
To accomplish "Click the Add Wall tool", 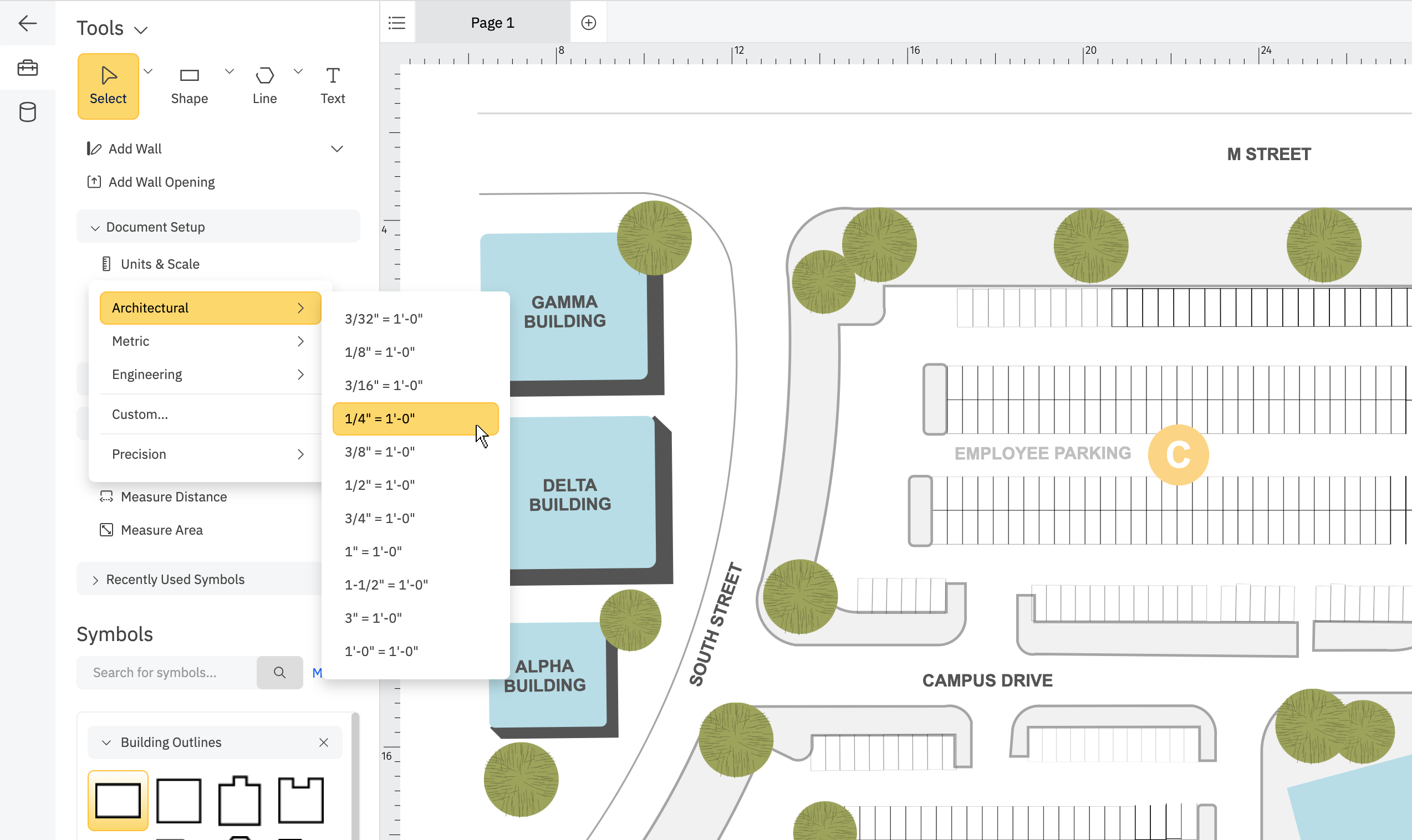I will 135,148.
